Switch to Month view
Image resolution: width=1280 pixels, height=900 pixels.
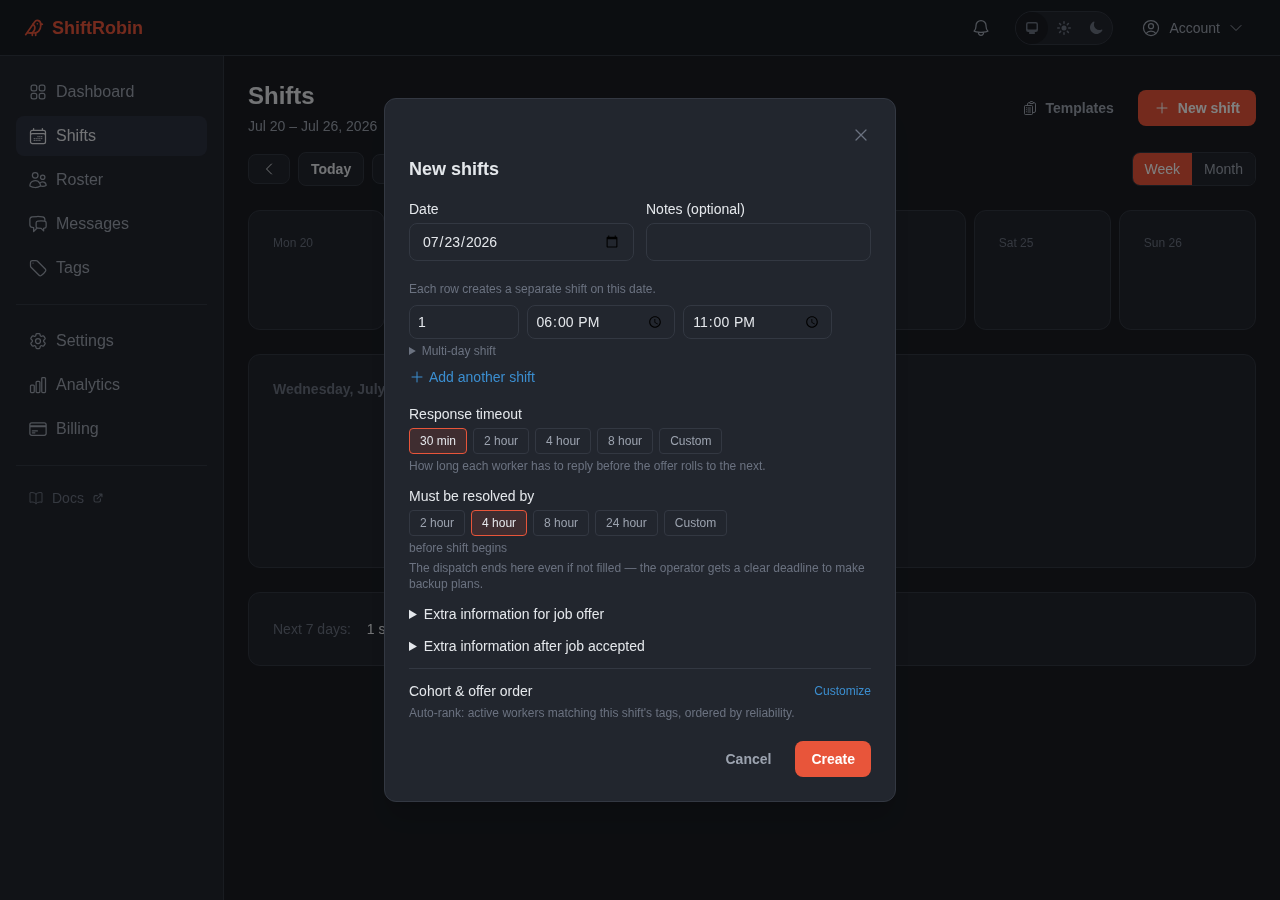coord(1223,169)
